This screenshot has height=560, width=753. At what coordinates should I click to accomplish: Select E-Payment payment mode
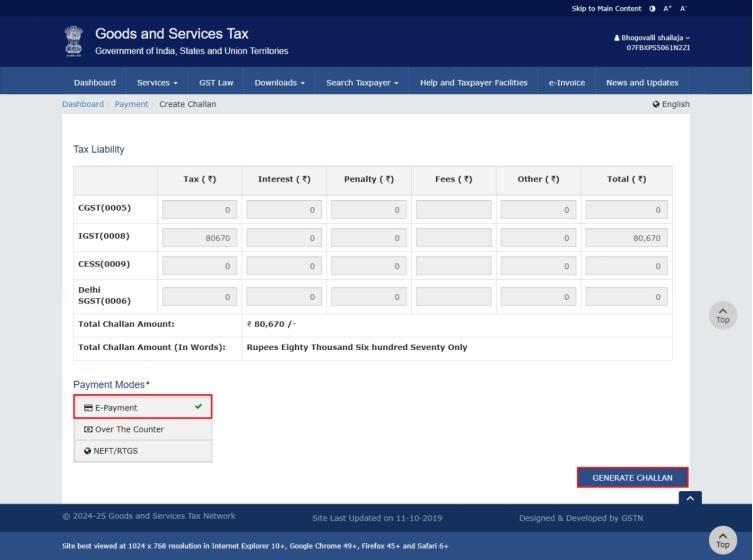tap(143, 407)
